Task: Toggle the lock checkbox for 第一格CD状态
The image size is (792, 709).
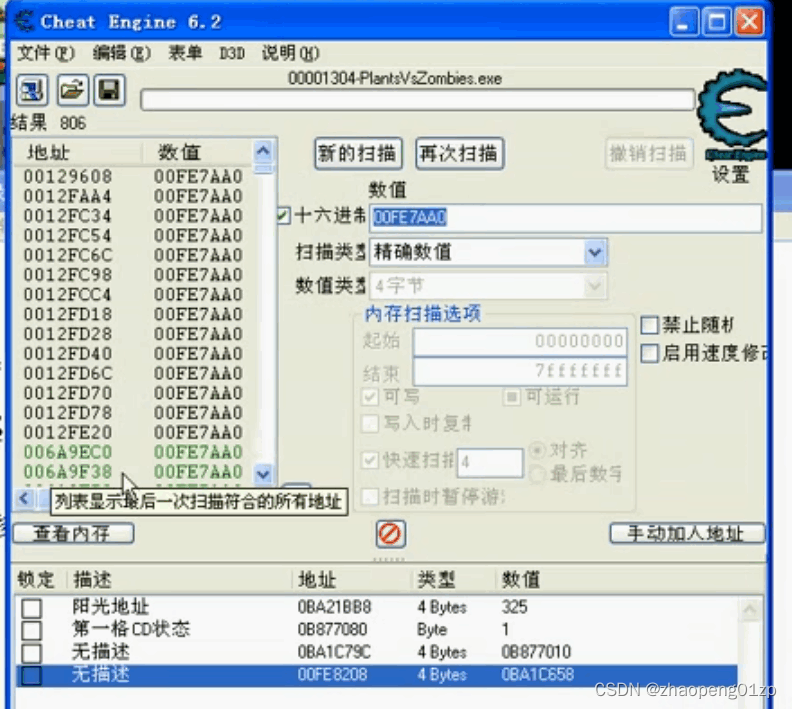Action: pos(31,630)
